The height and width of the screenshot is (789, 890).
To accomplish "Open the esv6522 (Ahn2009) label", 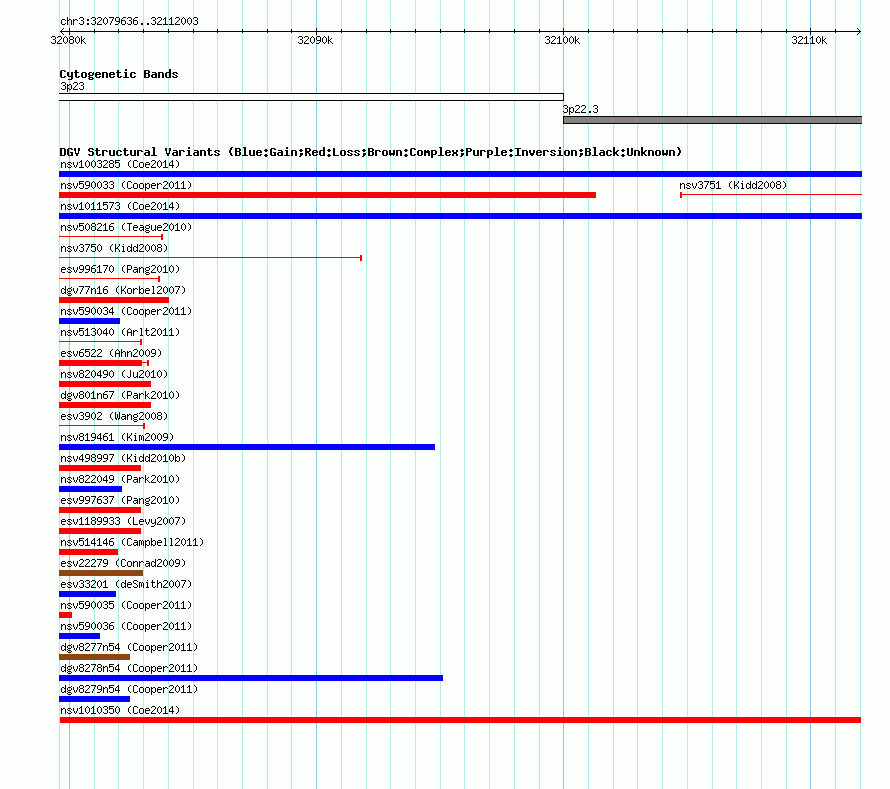I will (x=111, y=353).
